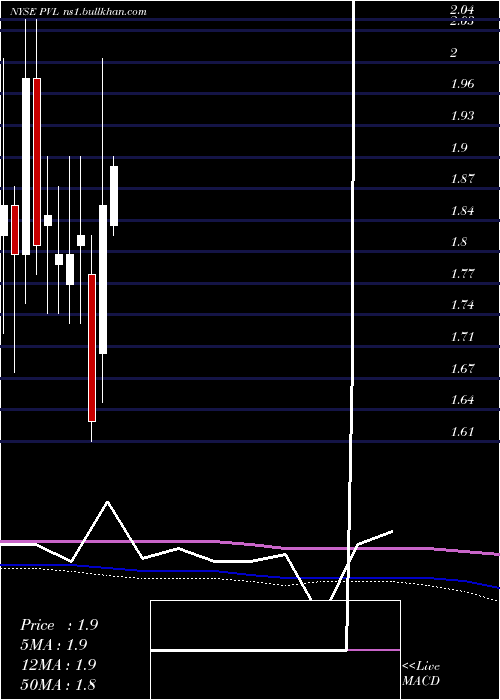Click the 'Price : 1.9' readout
This screenshot has height=700, width=500.
(x=59, y=625)
